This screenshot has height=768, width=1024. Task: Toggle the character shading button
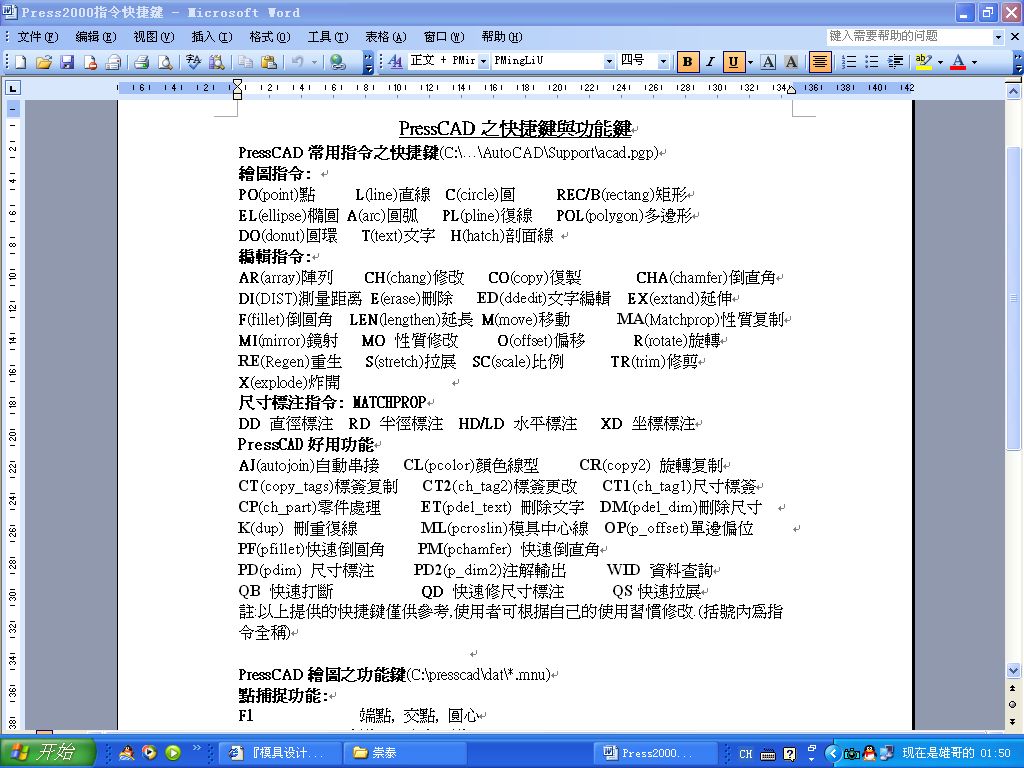(x=791, y=61)
